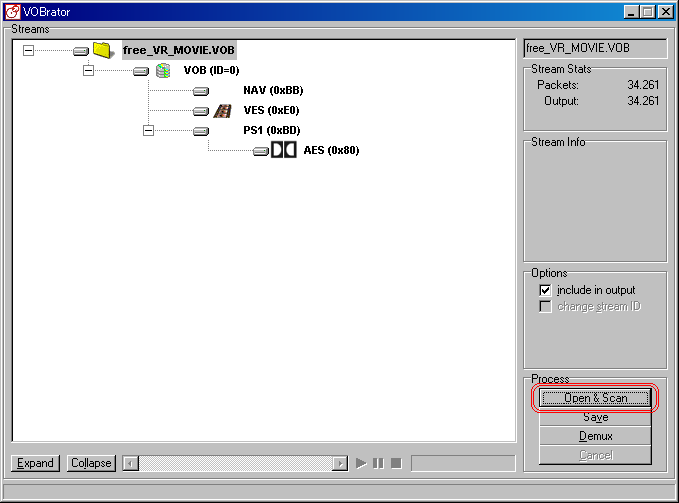Image resolution: width=679 pixels, height=503 pixels.
Task: Click the drive icon in the PS1 (0xBD) row
Action: pyautogui.click(x=200, y=131)
